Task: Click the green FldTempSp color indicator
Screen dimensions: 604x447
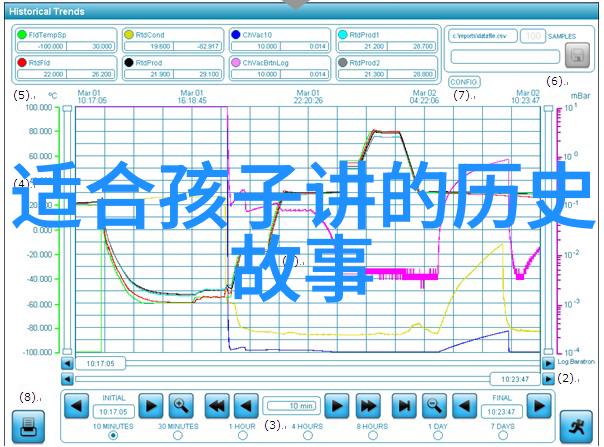Action: click(22, 35)
